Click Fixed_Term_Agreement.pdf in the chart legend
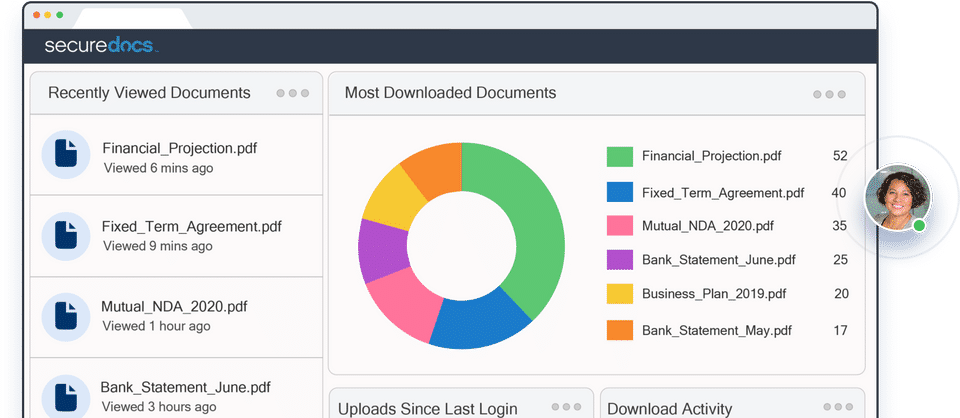The height and width of the screenshot is (418, 960). 723,193
